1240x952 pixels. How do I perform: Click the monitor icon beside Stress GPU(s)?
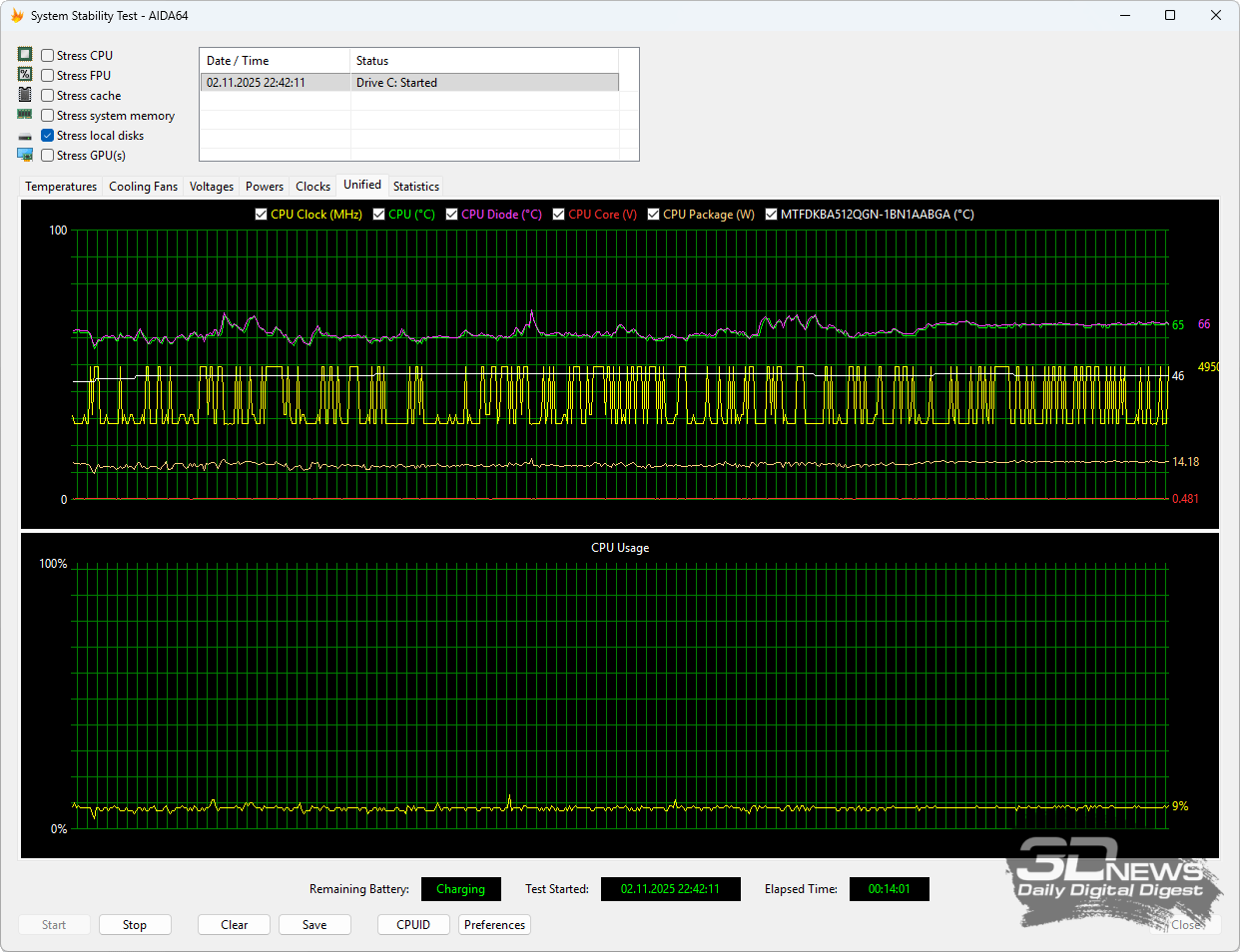click(x=25, y=155)
